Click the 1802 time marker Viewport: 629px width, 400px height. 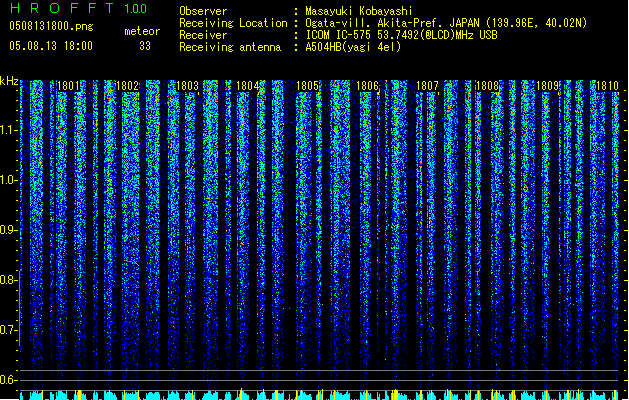click(x=128, y=86)
